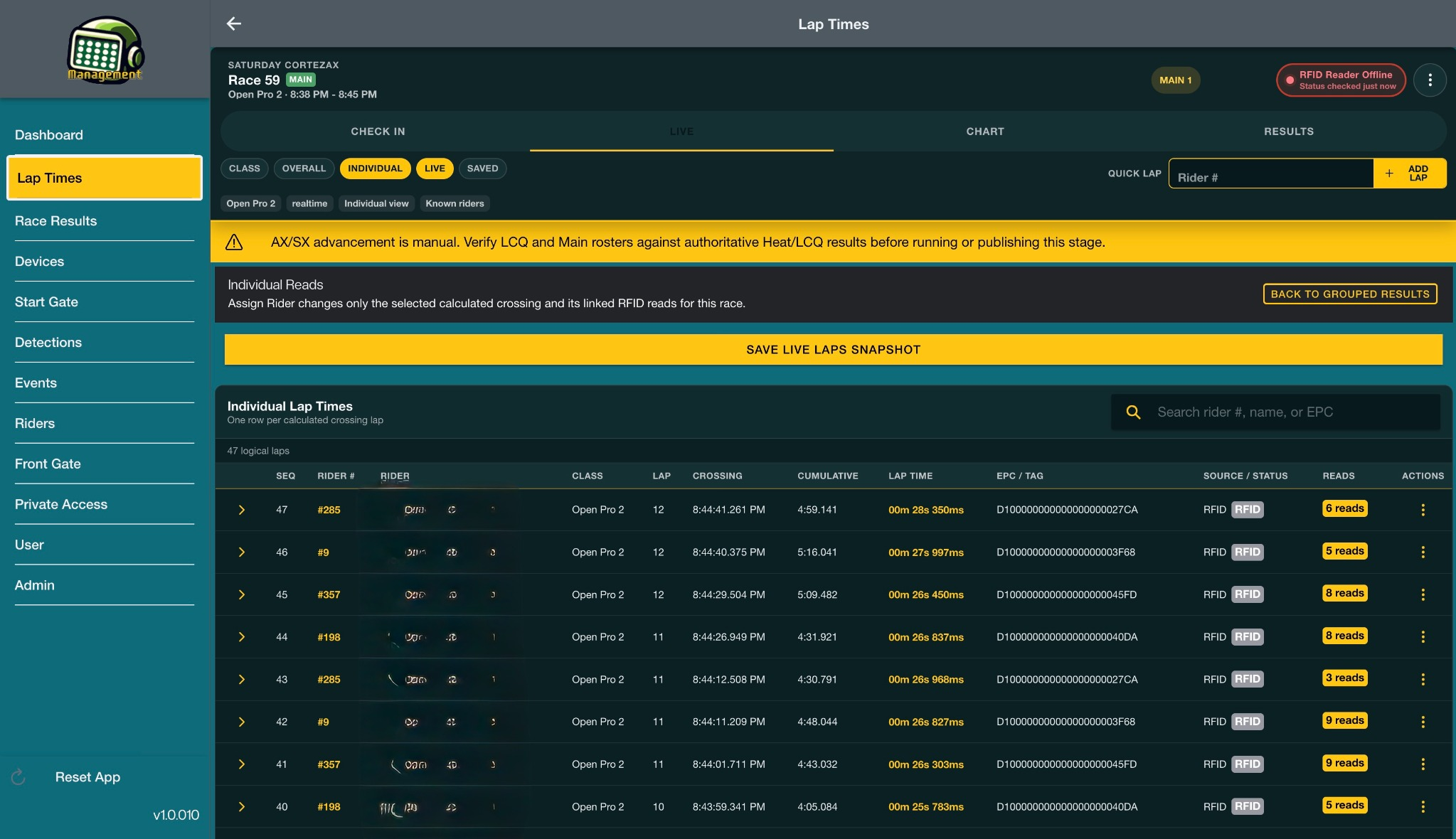Viewport: 1456px width, 839px height.
Task: Open actions menu for seq 40 row
Action: (1423, 806)
